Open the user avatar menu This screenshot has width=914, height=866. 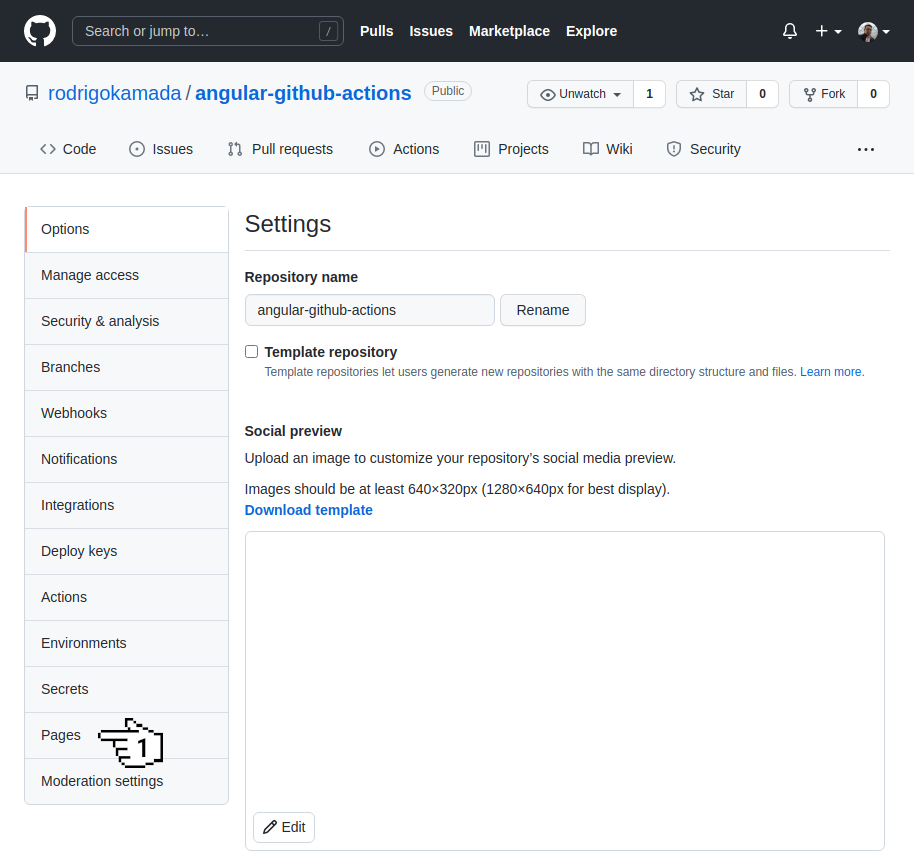873,31
